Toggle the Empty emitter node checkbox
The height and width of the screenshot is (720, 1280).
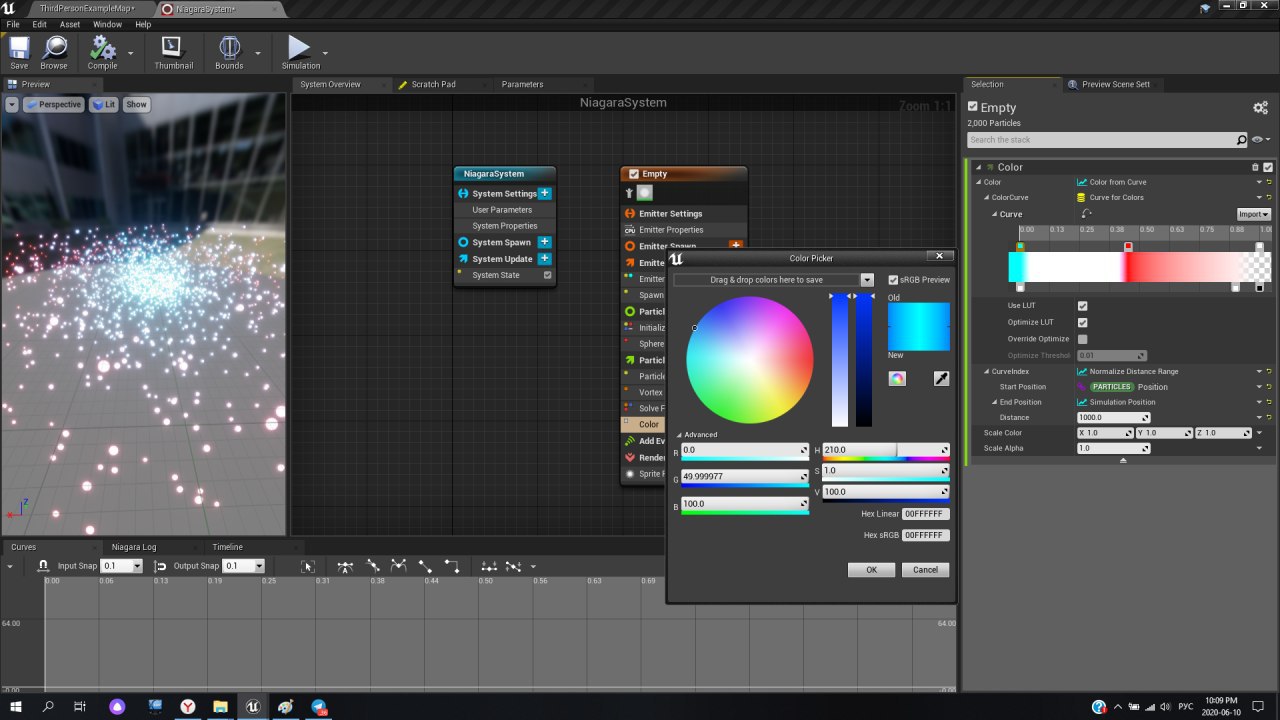[633, 174]
